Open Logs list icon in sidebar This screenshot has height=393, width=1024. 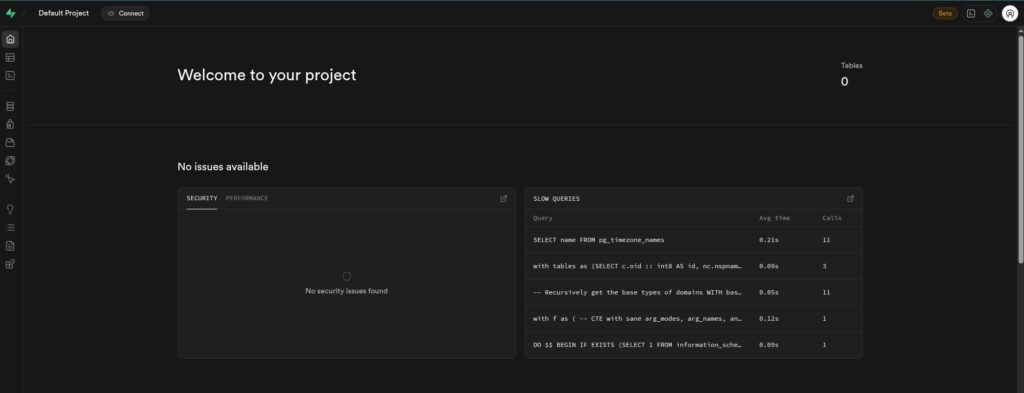(10, 228)
